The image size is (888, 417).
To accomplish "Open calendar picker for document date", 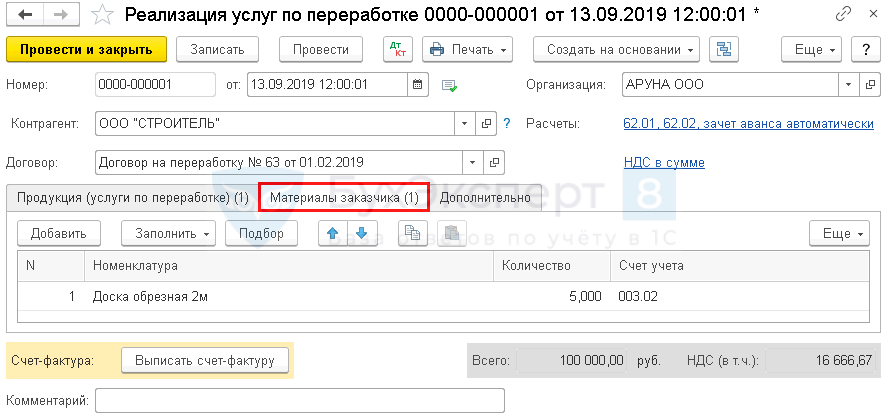I will coord(417,84).
